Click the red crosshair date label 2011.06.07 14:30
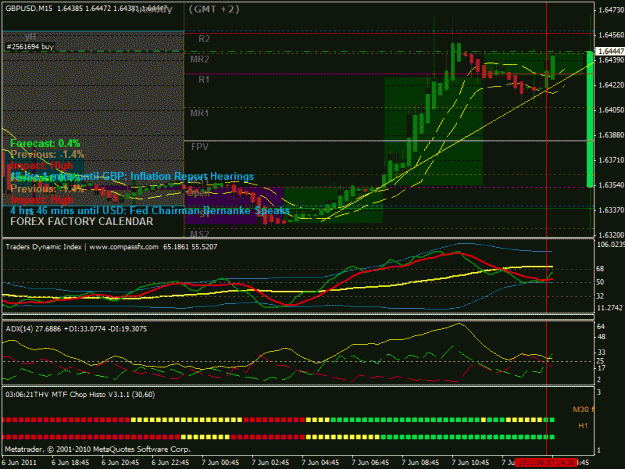Screen dimensions: 625x469 (x=546, y=463)
